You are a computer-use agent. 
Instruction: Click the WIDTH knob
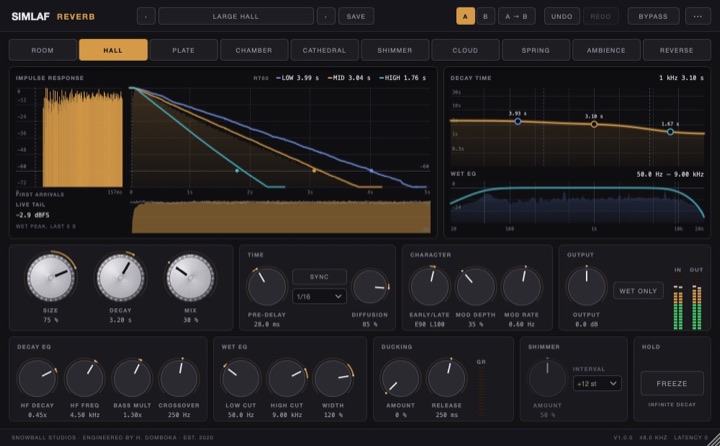click(x=333, y=378)
